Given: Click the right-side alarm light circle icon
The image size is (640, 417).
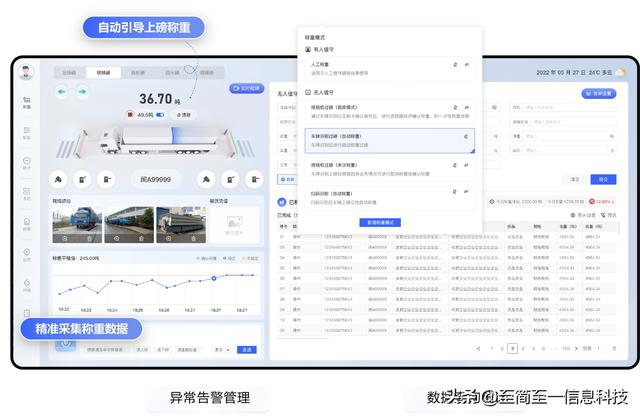Looking at the screenshot, I should 206,179.
